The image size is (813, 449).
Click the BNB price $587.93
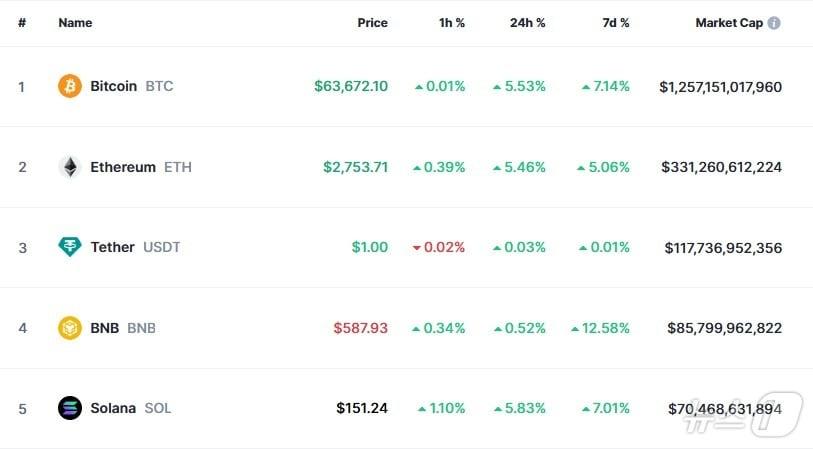[360, 328]
